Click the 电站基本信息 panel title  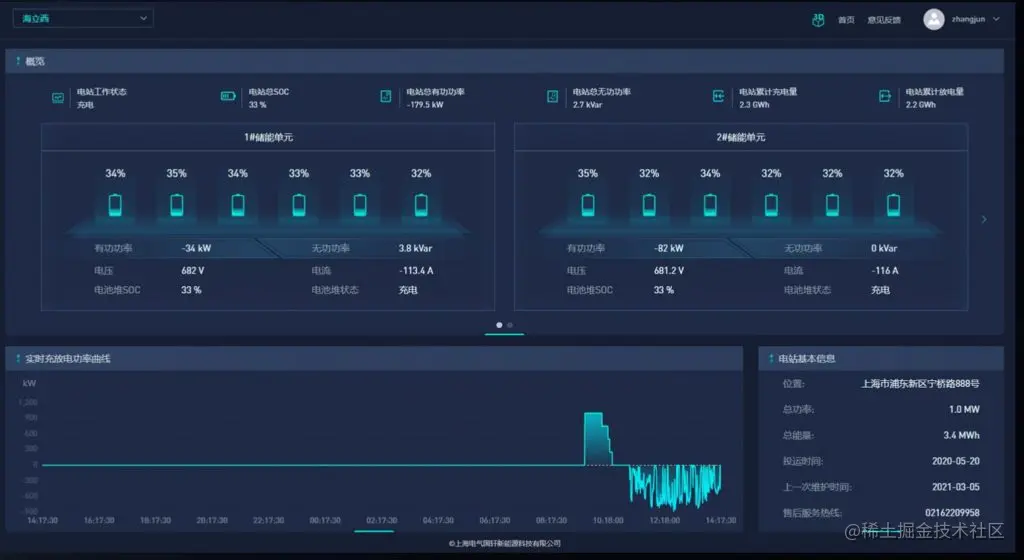coord(807,358)
